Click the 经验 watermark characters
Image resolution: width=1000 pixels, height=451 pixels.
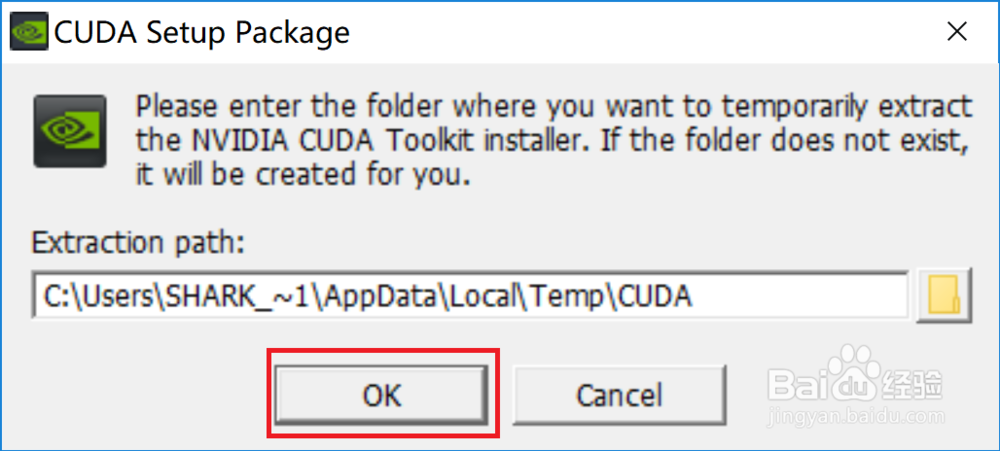coord(912,385)
